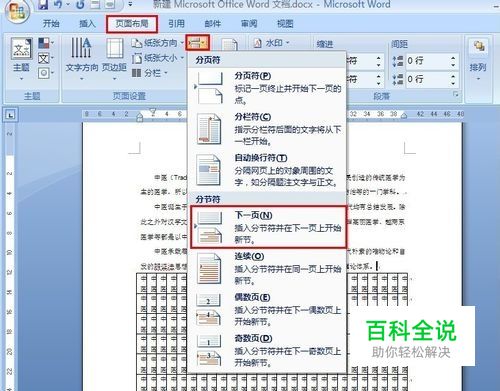This screenshot has width=500, height=391.
Task: Insert 分页符(P) page break
Action: (x=267, y=88)
